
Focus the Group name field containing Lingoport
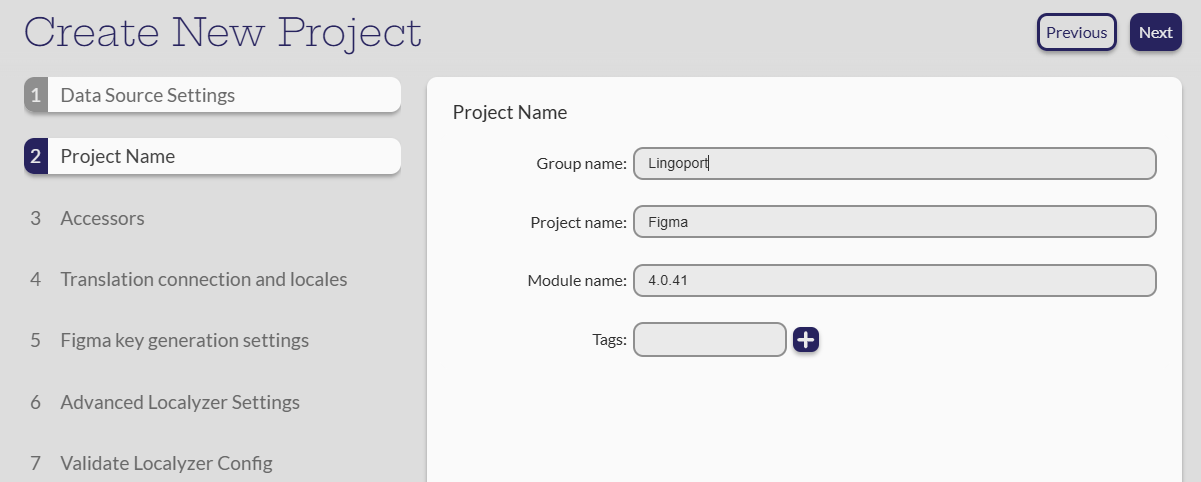coord(894,163)
